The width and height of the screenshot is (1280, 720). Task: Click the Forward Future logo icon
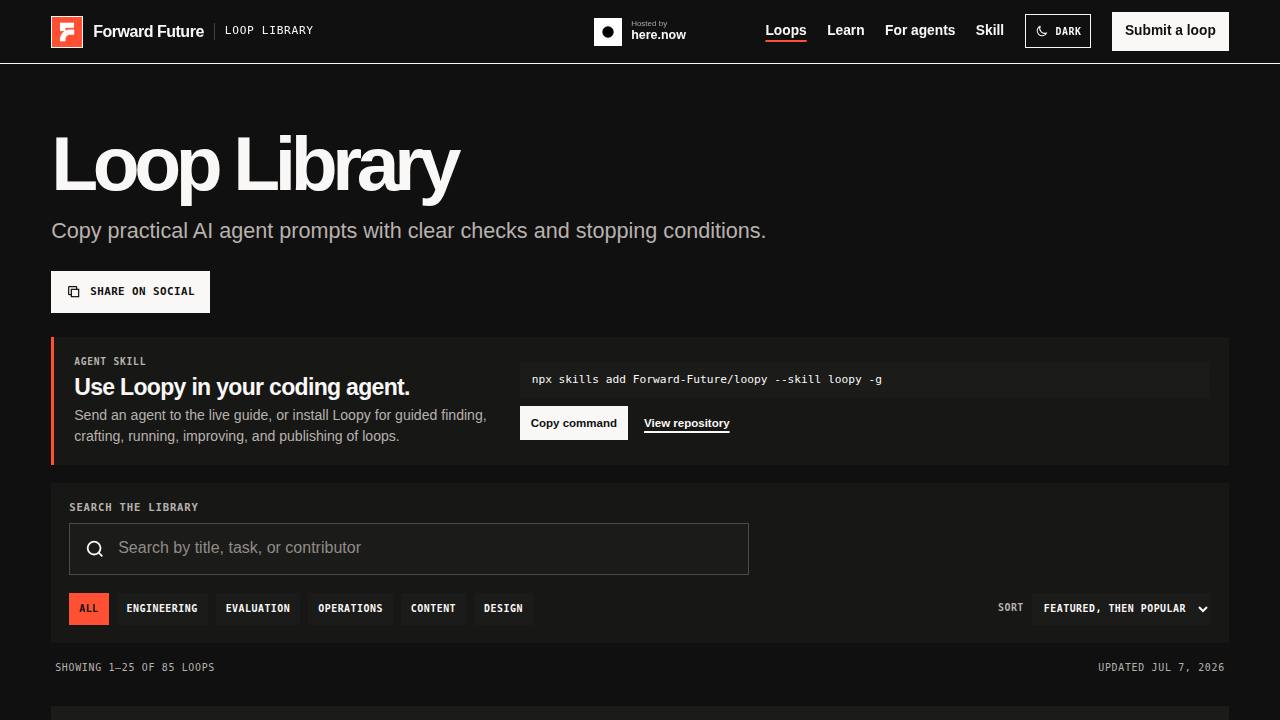click(67, 32)
